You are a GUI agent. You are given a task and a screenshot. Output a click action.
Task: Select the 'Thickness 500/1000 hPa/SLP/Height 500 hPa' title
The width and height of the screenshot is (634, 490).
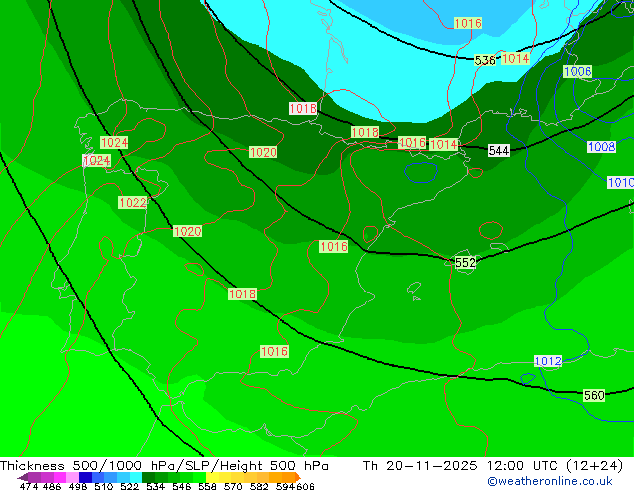[x=164, y=466]
